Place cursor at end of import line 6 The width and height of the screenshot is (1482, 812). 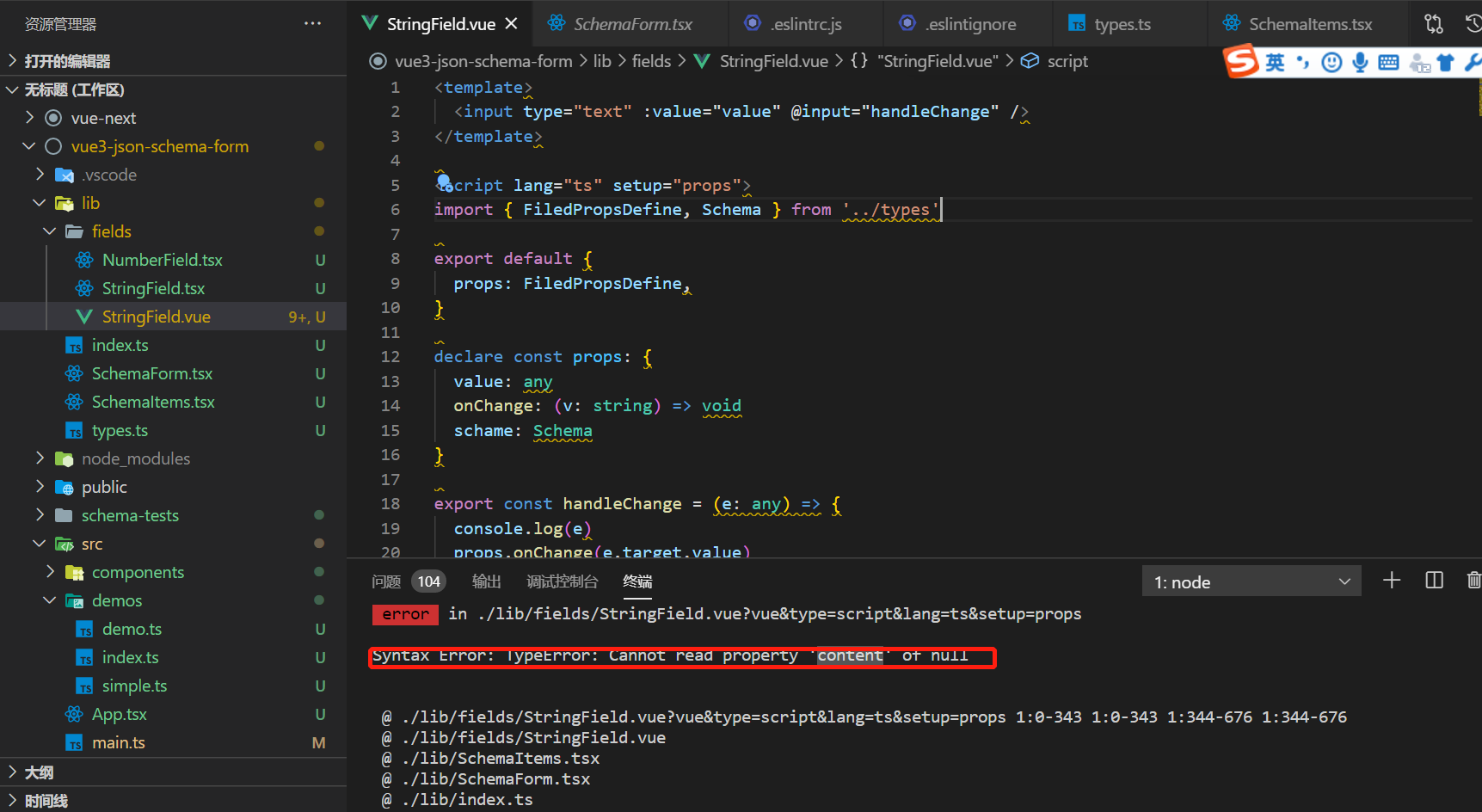941,209
